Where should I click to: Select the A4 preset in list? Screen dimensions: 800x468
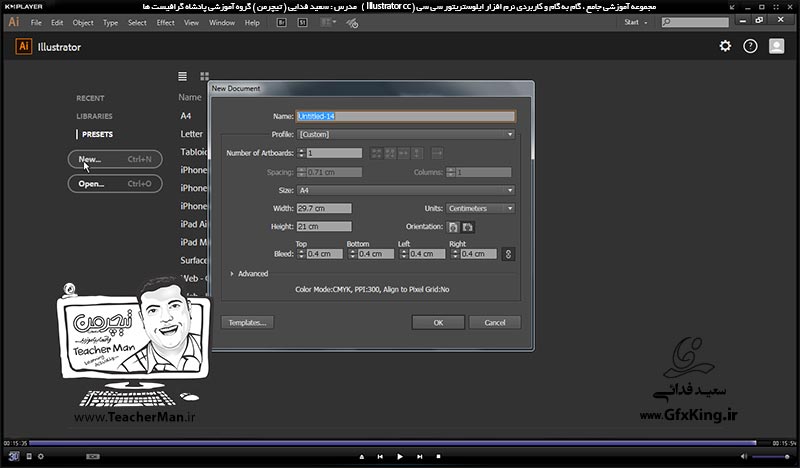[186, 116]
